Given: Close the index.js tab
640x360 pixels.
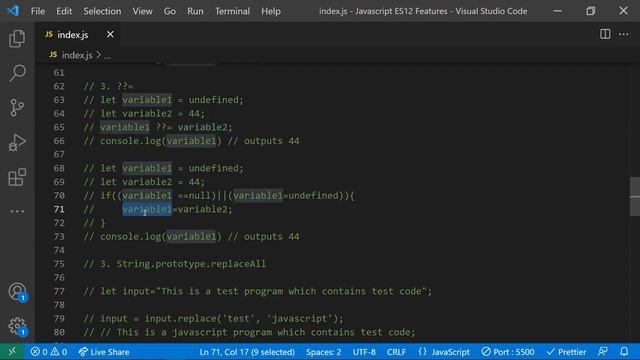Looking at the screenshot, I should [x=110, y=34].
